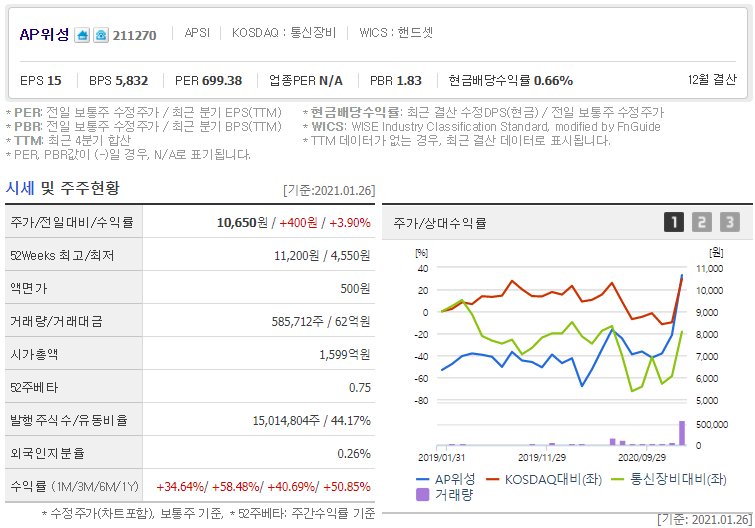Select the 액면가 500원 value
The width and height of the screenshot is (755, 528).
pos(355,289)
